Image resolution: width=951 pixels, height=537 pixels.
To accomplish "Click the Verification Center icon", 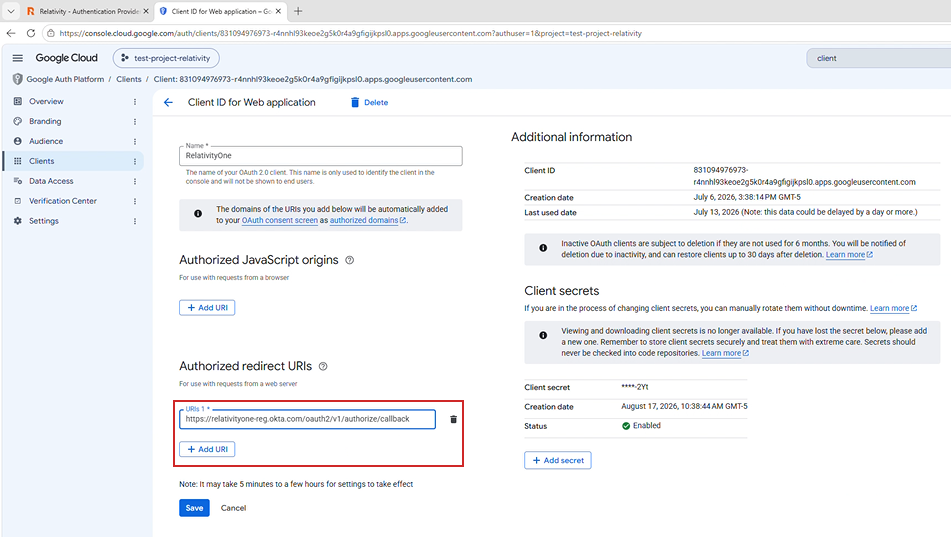I will tap(18, 201).
